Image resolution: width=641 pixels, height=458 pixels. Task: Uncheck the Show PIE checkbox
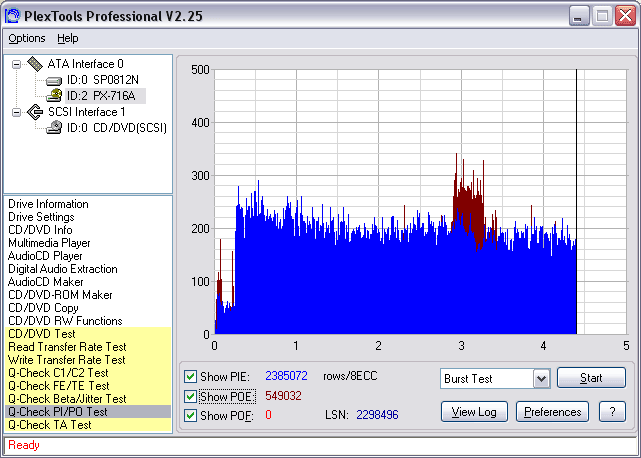(x=190, y=376)
